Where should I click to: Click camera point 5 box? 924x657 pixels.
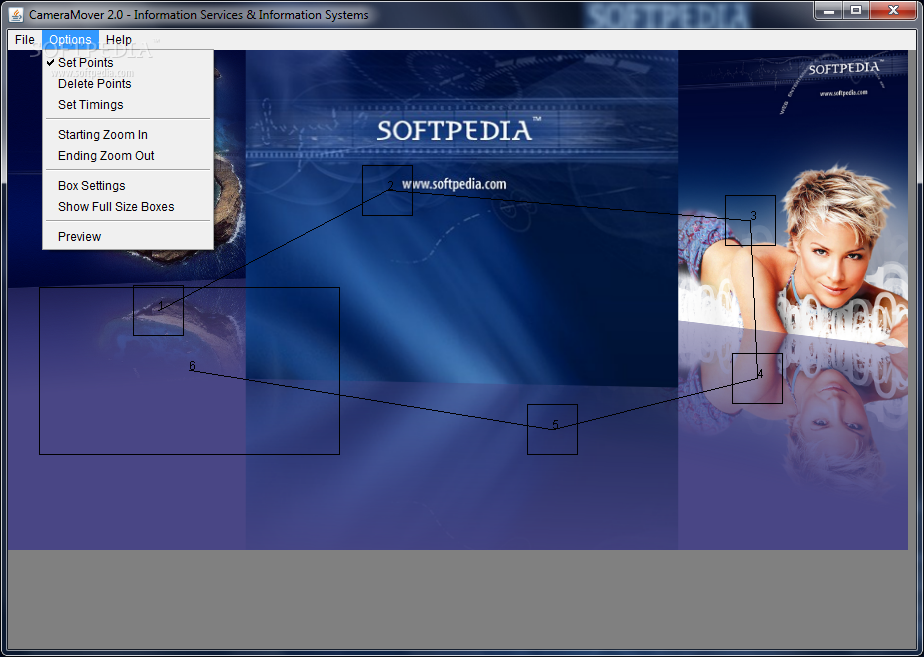coord(552,430)
